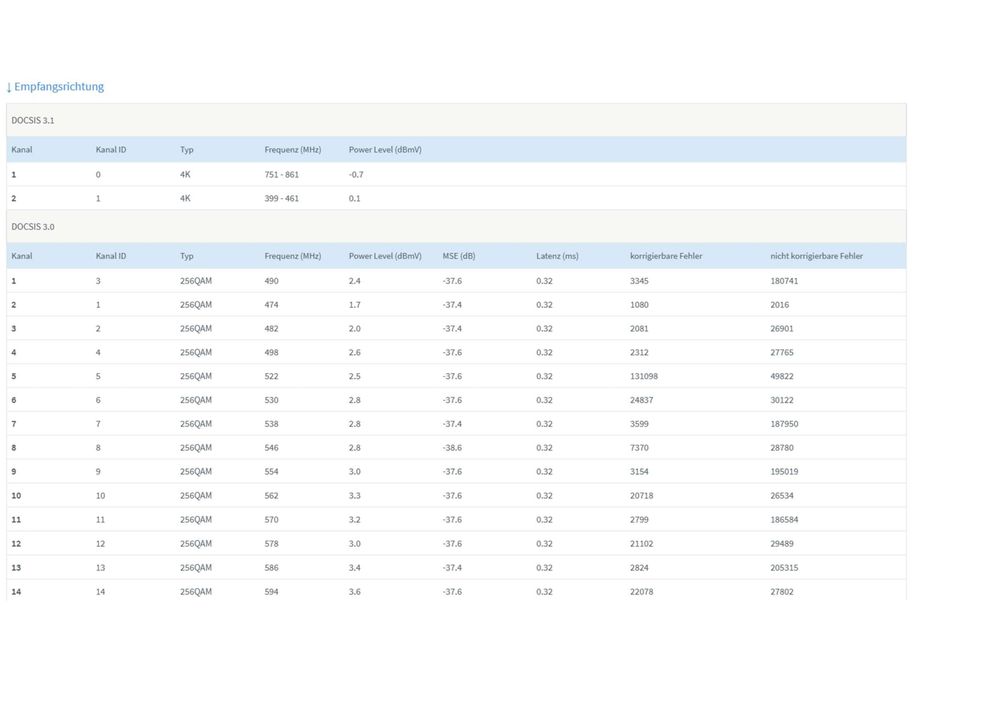Select correctable error value 20718
The width and height of the screenshot is (999, 706).
pos(642,496)
